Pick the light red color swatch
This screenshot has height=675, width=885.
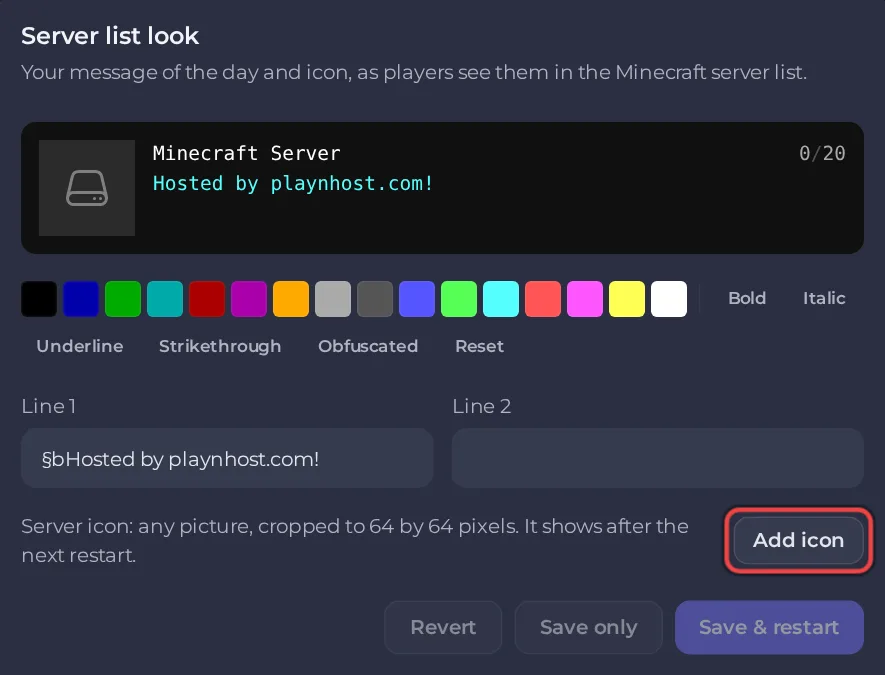pos(543,299)
